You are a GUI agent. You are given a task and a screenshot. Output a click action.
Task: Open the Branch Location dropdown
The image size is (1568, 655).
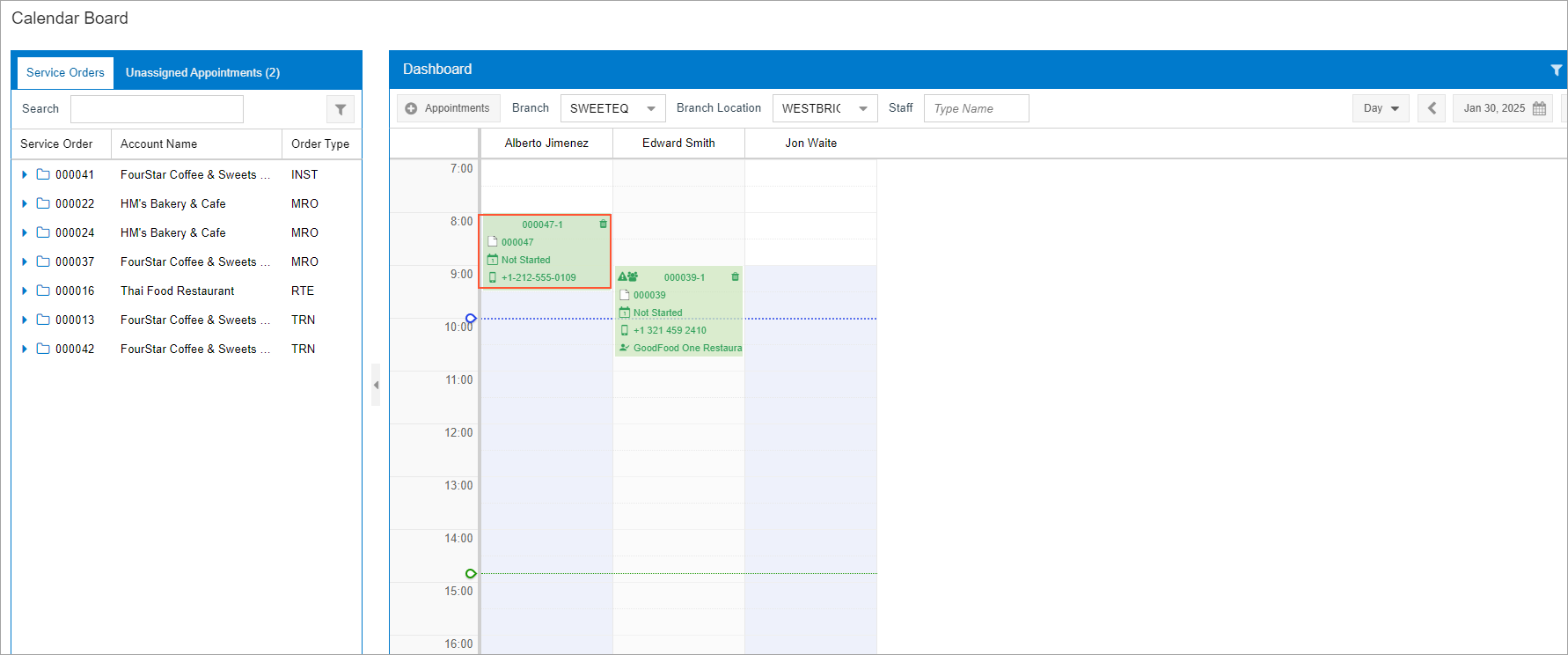click(x=862, y=108)
